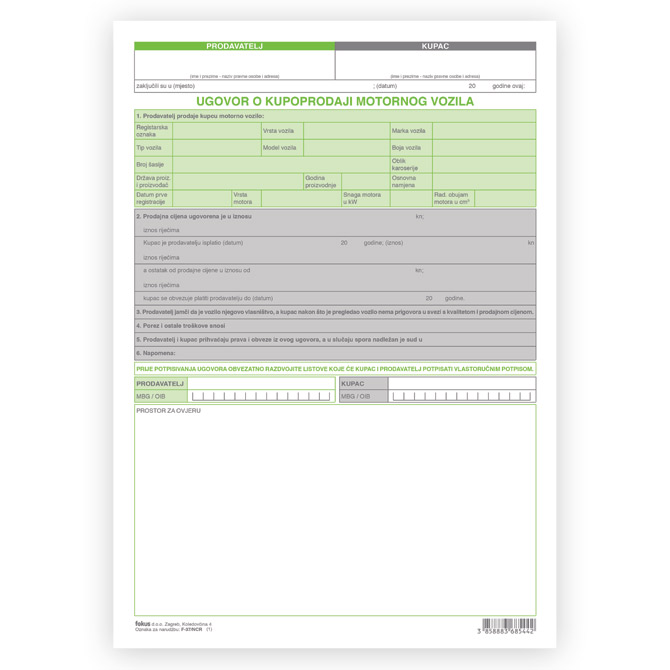Click the gray KUPAC header at top
The height and width of the screenshot is (670, 670).
click(x=435, y=46)
